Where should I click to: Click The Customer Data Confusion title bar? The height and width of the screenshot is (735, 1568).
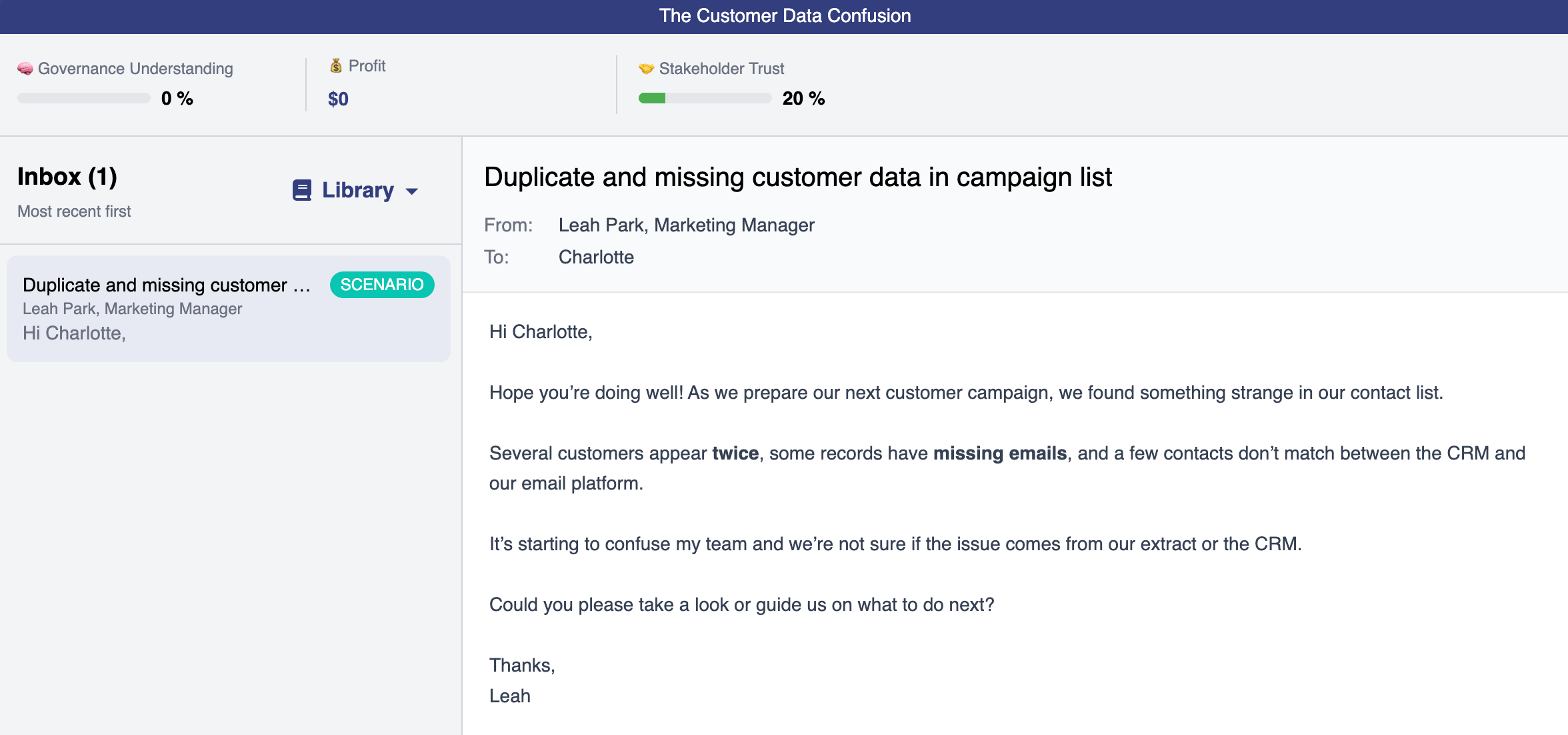784,16
